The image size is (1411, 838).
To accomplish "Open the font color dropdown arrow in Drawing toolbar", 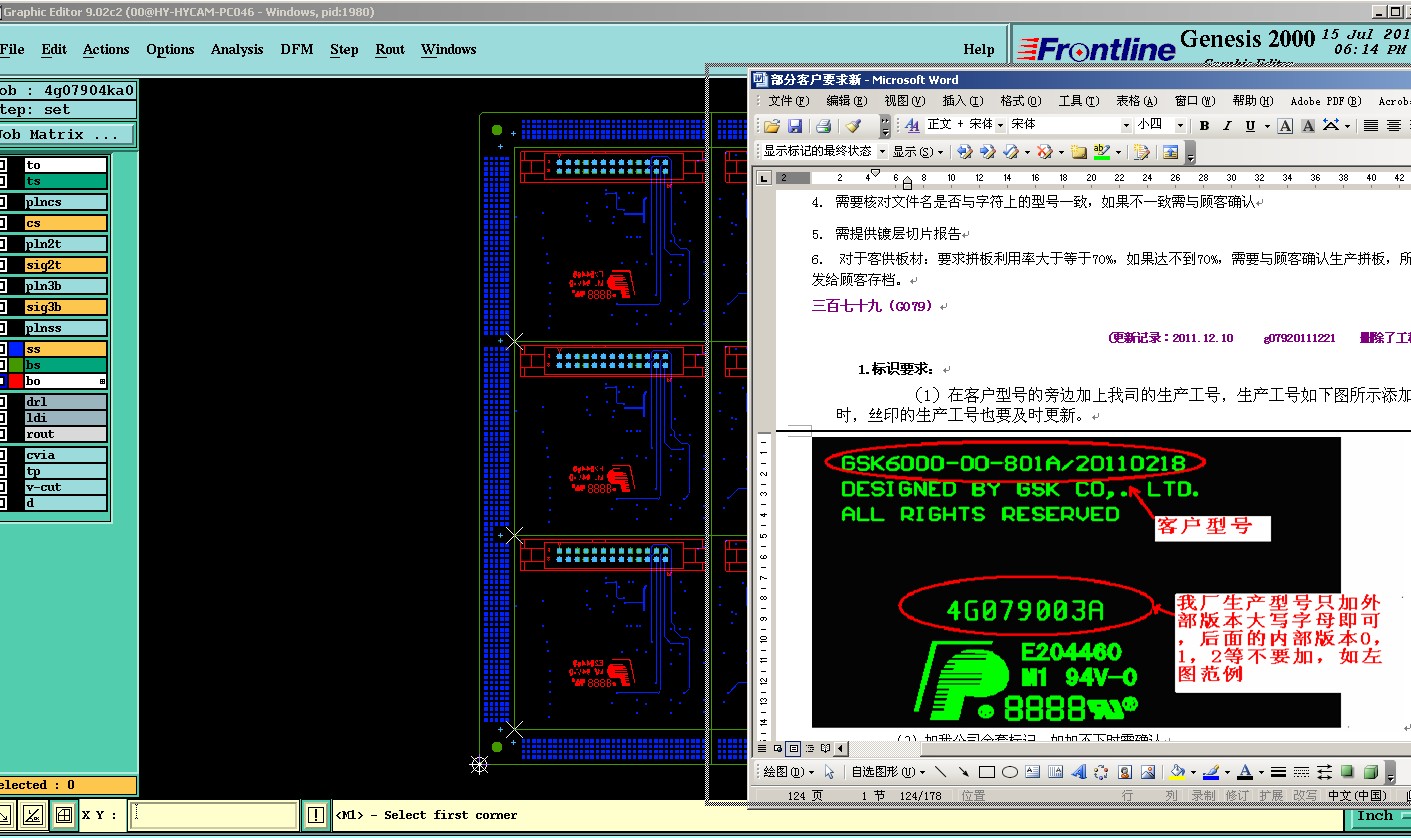I will tap(1260, 772).
